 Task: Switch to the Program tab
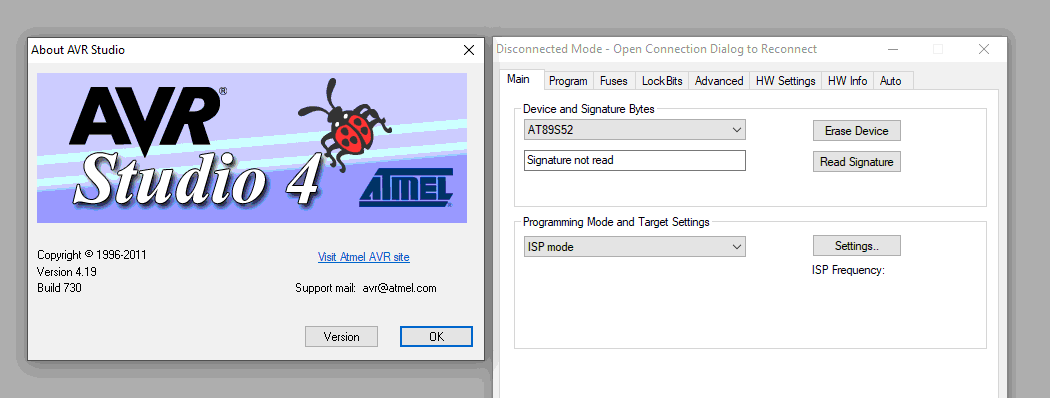(x=568, y=80)
